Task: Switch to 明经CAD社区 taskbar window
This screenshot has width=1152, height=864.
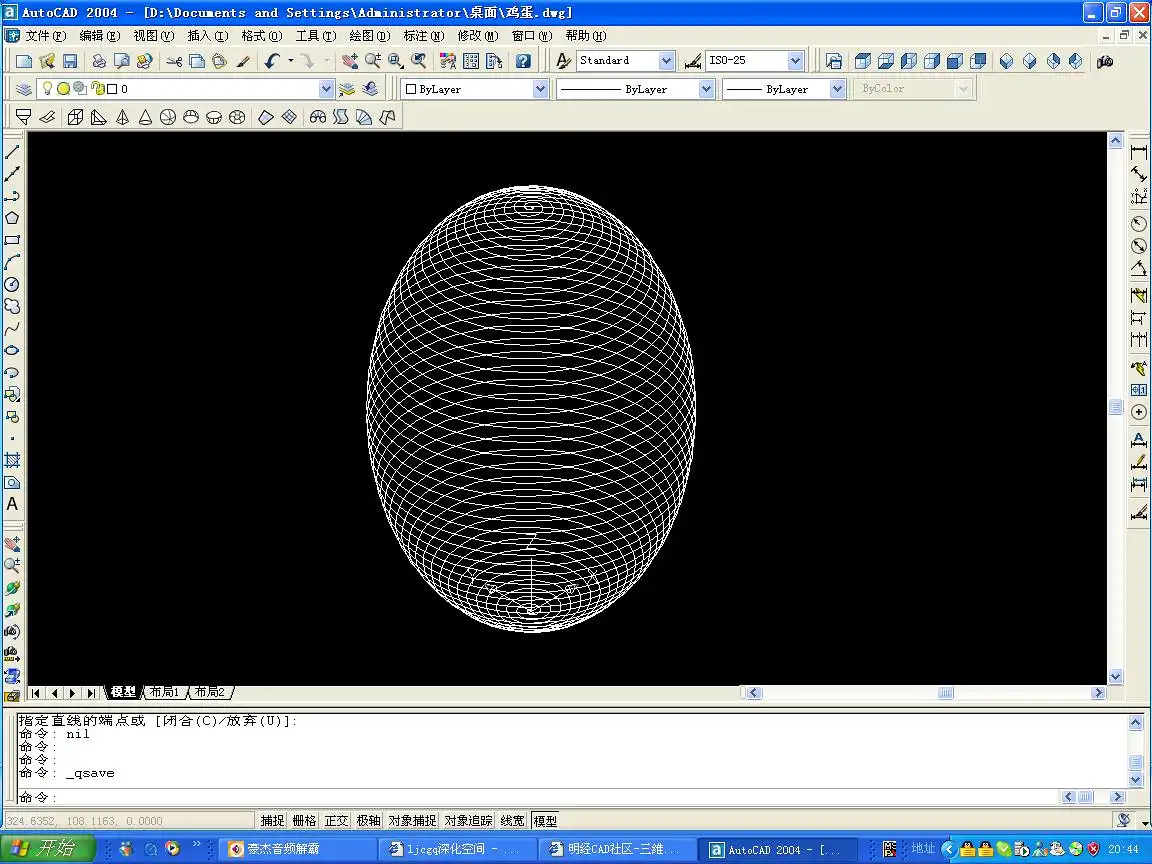Action: point(617,849)
